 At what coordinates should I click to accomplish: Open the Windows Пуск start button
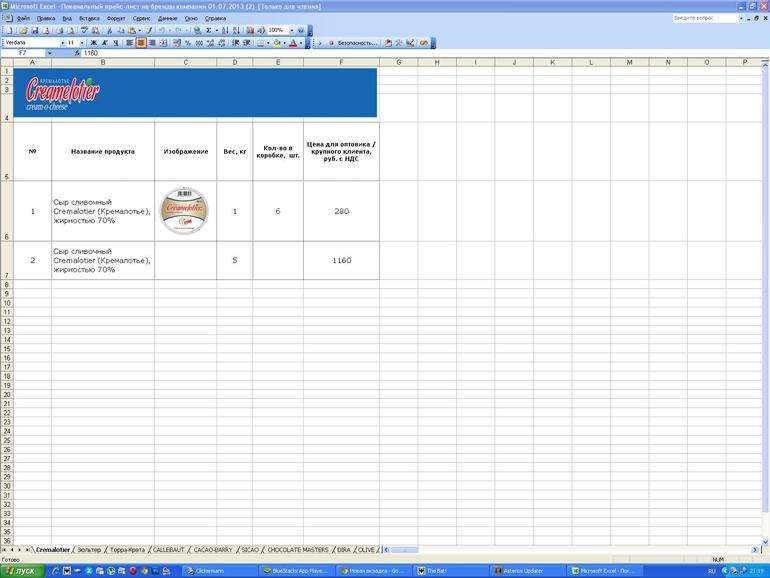click(x=20, y=570)
